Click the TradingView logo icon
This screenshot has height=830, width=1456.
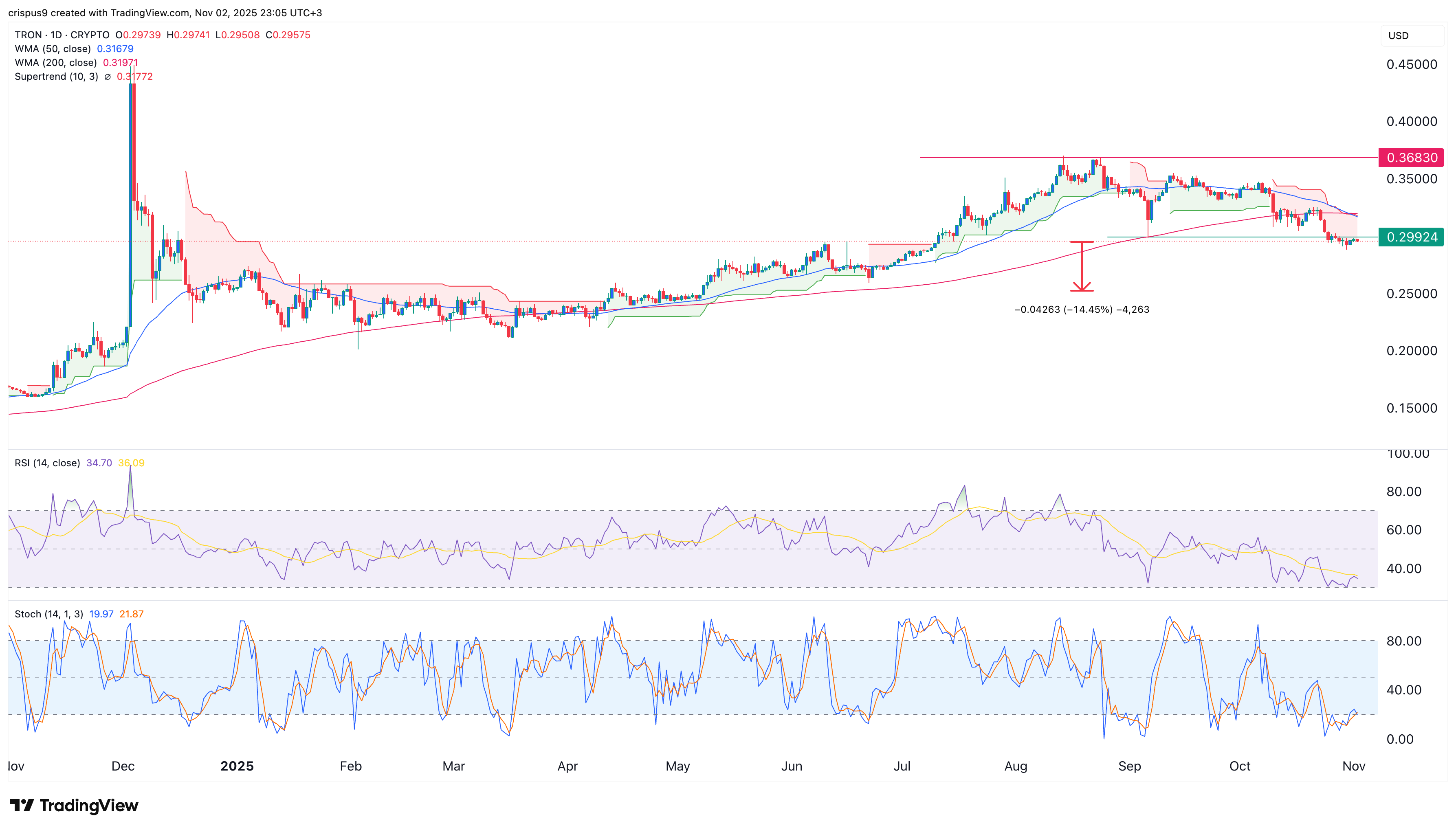pyautogui.click(x=23, y=806)
